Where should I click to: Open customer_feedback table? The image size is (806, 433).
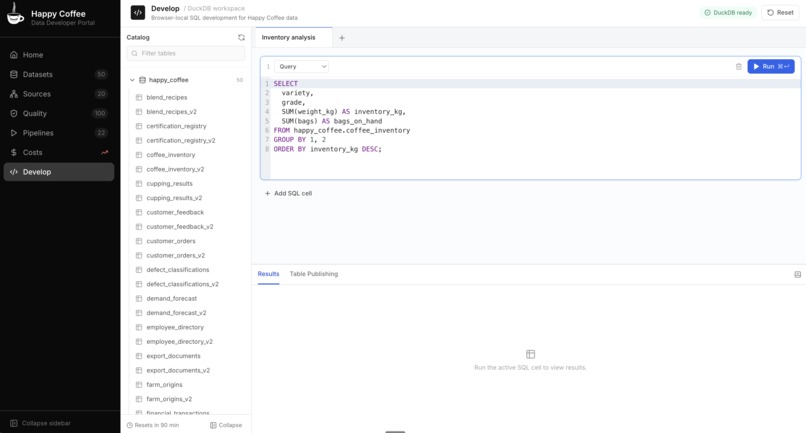(x=175, y=212)
